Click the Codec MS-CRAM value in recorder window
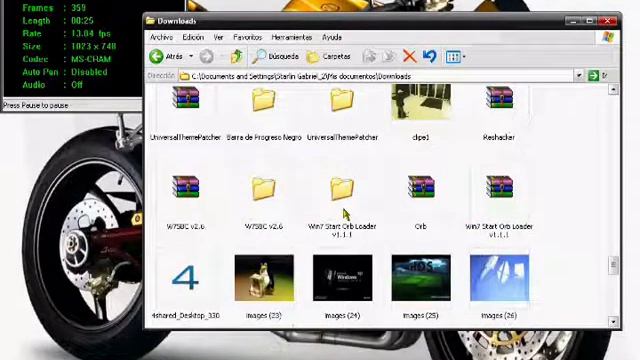 pos(91,59)
